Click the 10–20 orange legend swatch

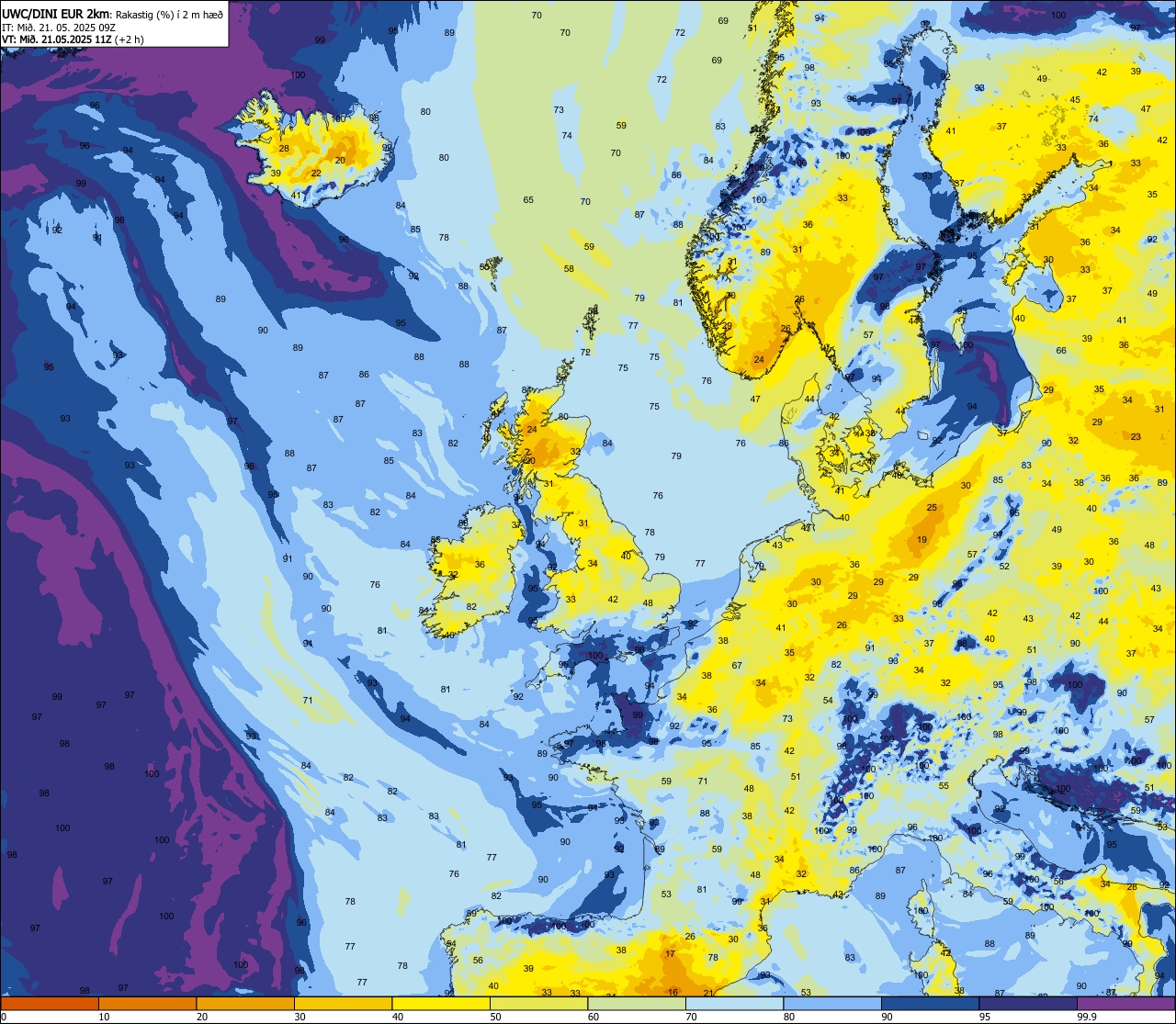click(147, 1004)
